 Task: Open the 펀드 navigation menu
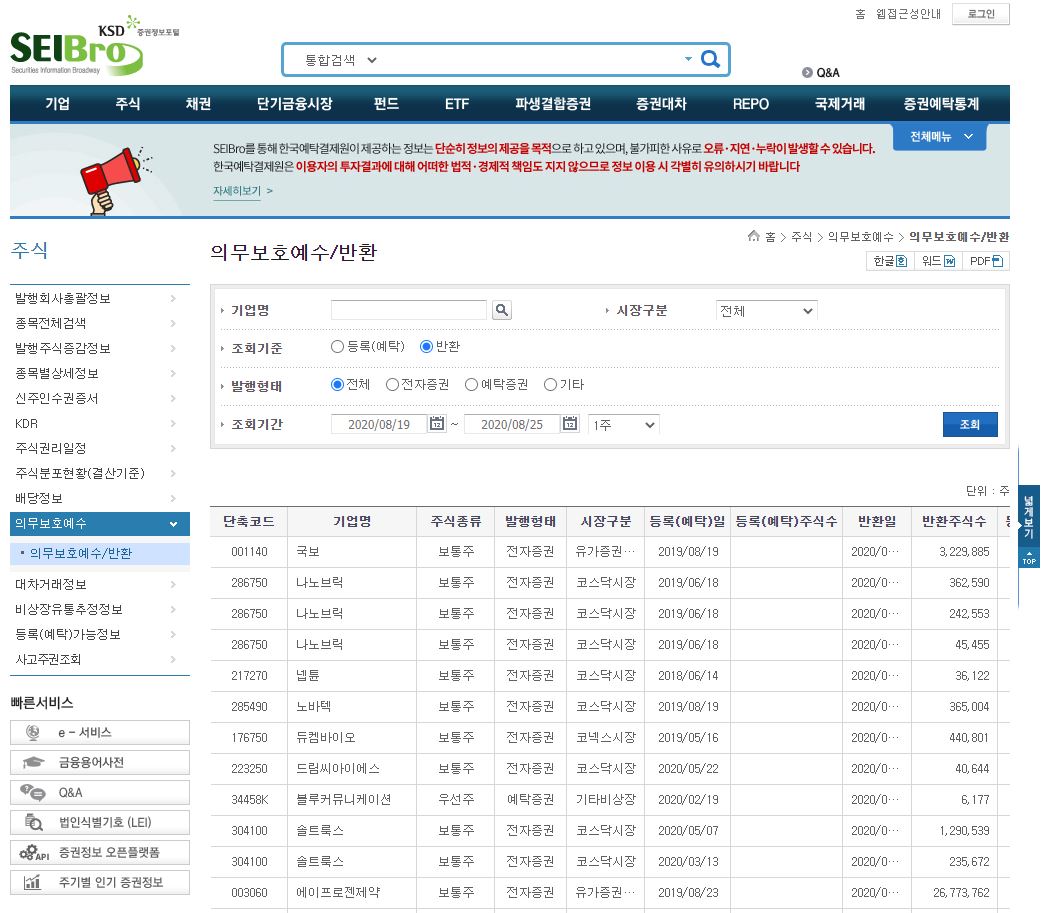pos(385,103)
